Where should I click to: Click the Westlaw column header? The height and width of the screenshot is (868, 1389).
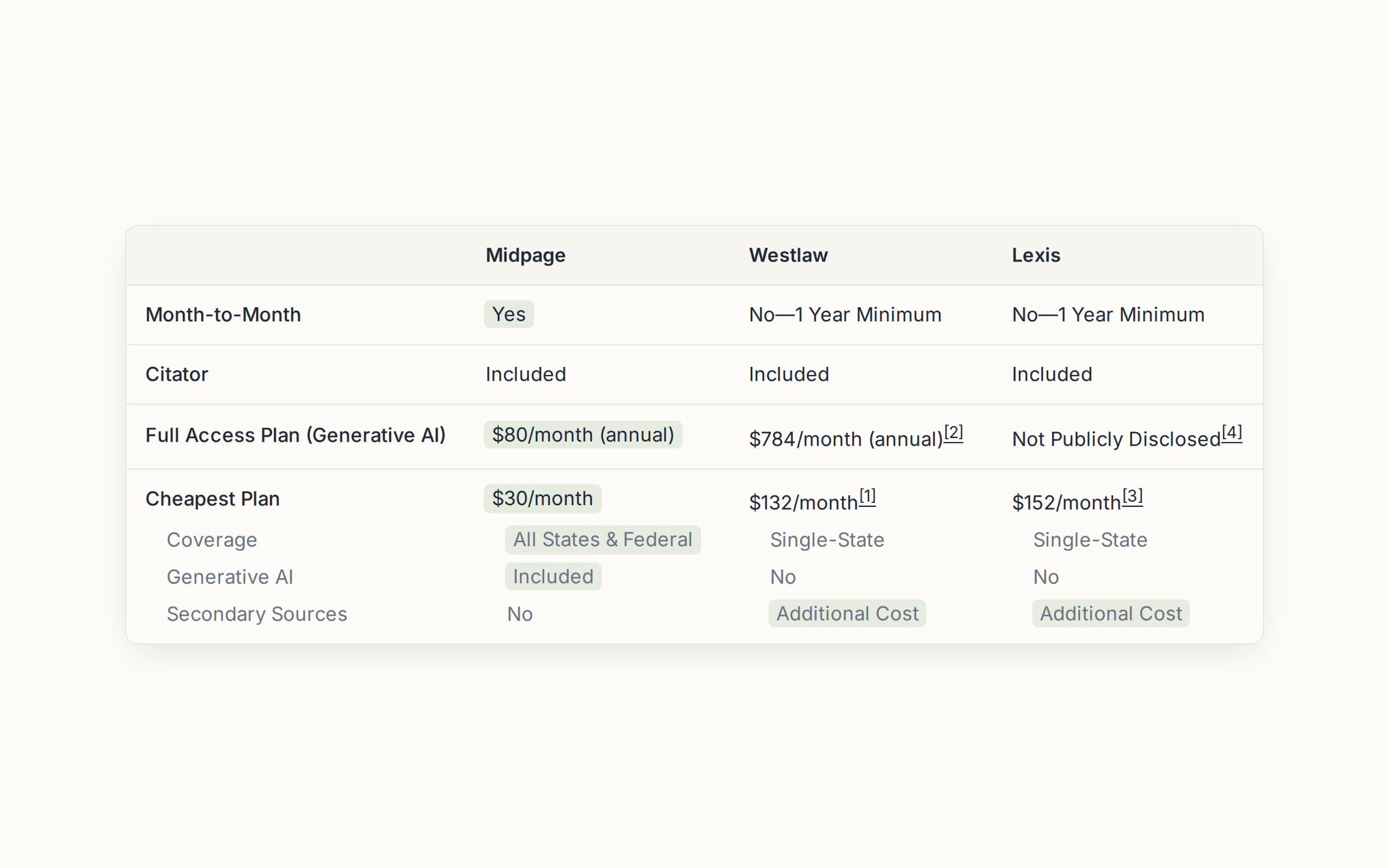coord(788,255)
